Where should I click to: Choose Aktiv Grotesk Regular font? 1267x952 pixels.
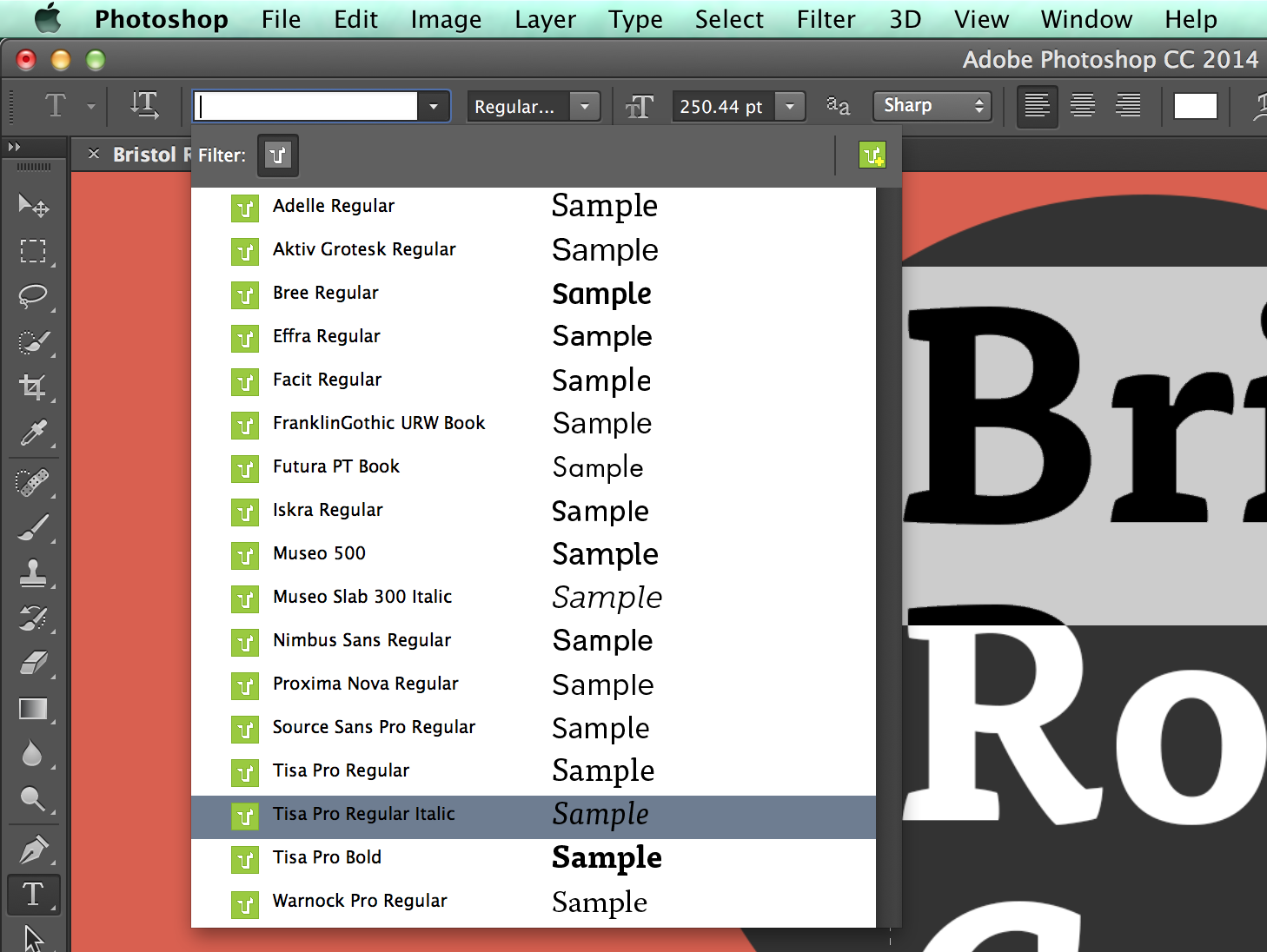click(534, 249)
